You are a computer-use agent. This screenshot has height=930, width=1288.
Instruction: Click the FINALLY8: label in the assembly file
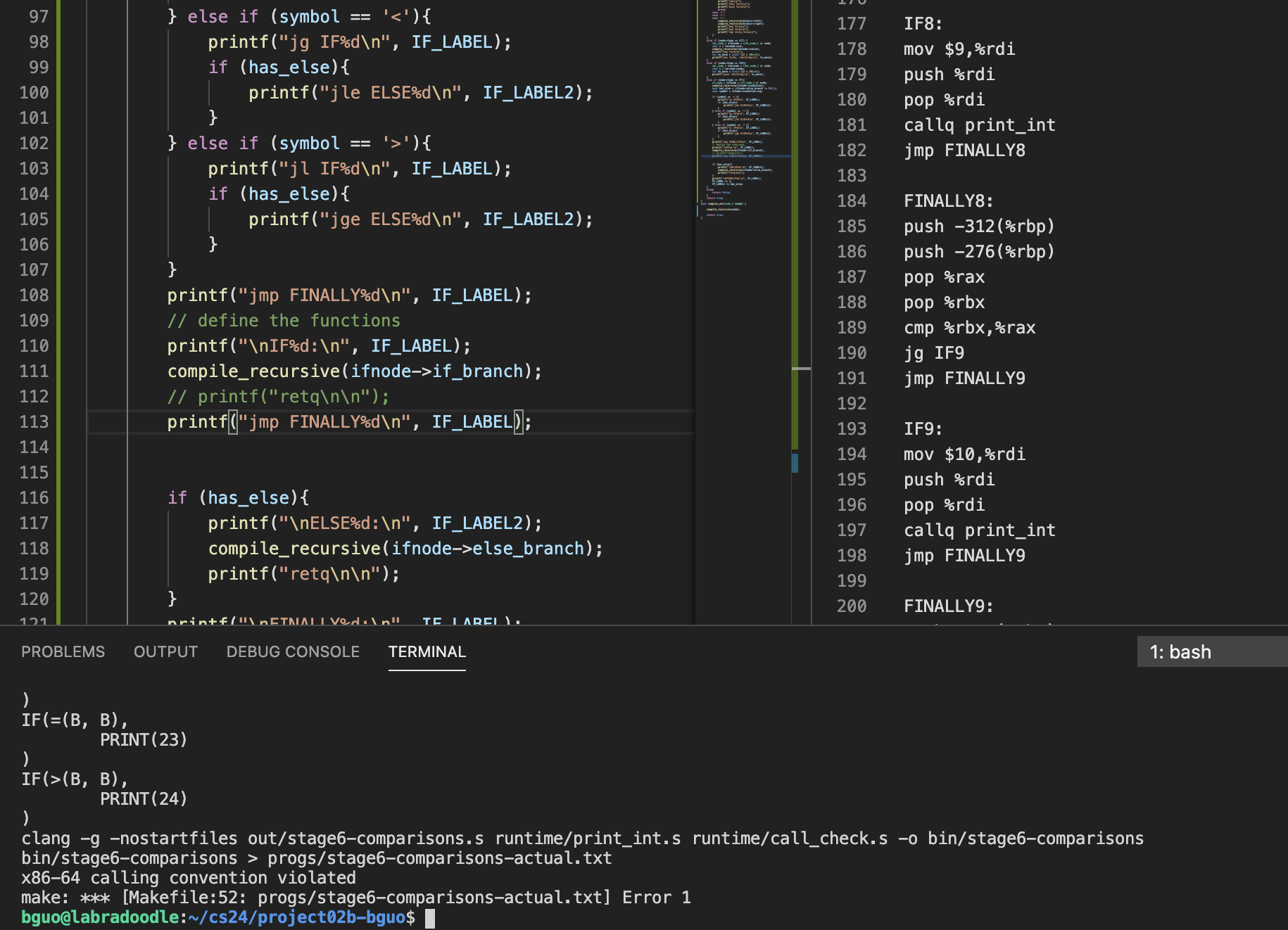coord(948,201)
